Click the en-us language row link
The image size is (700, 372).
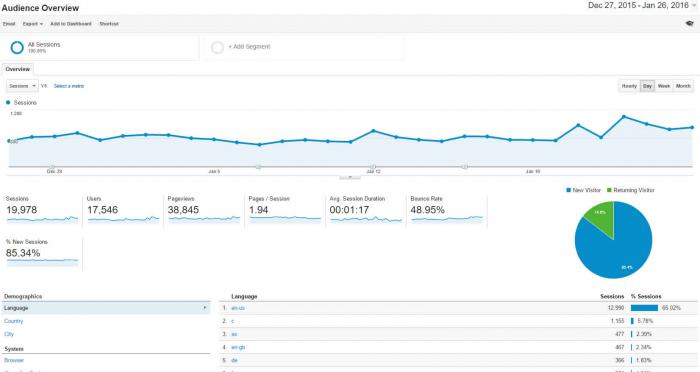[238, 308]
